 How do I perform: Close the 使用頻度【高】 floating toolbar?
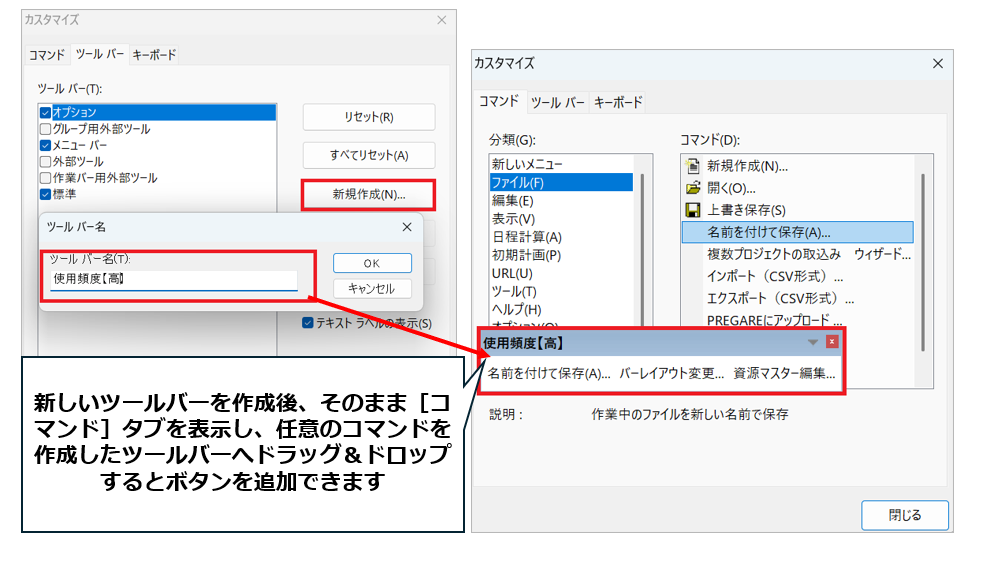832,342
